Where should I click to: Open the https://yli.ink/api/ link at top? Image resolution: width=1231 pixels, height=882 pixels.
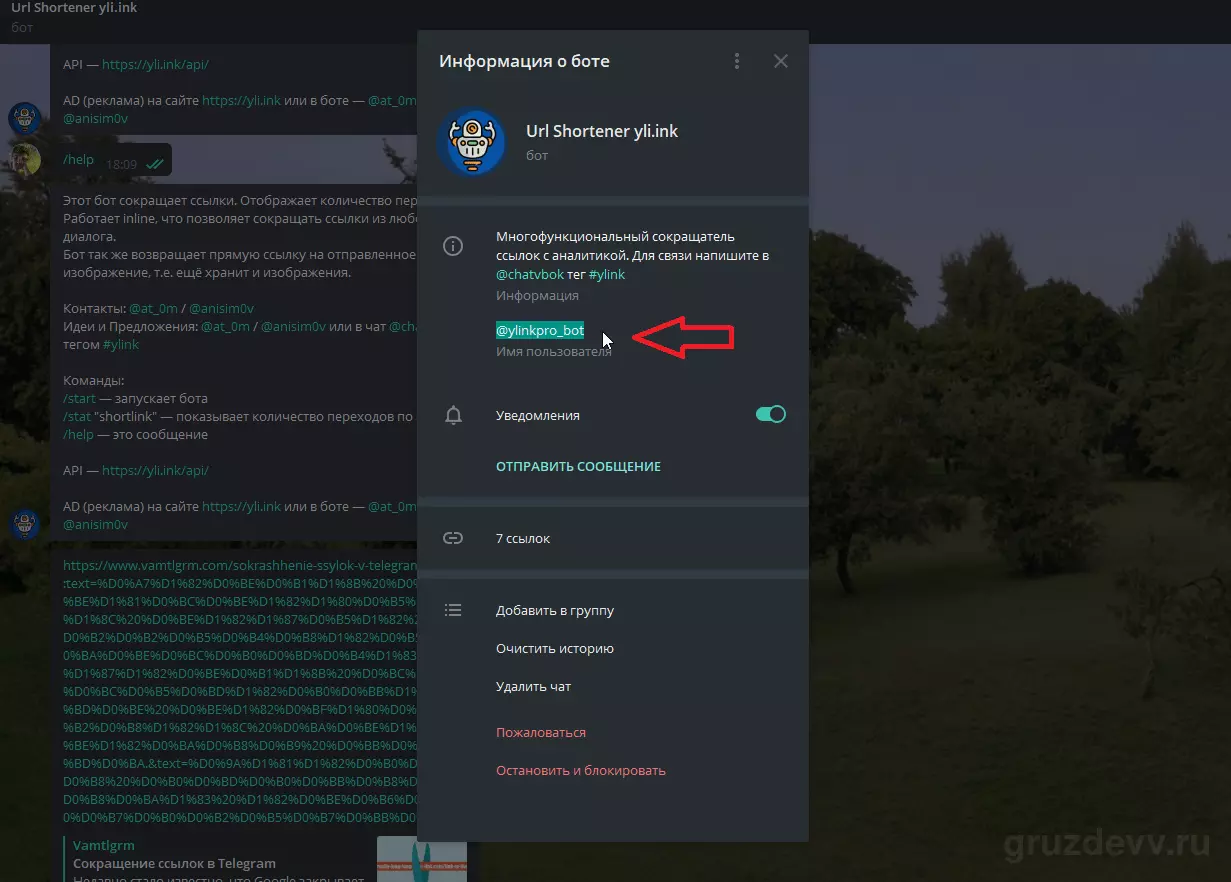click(x=155, y=64)
